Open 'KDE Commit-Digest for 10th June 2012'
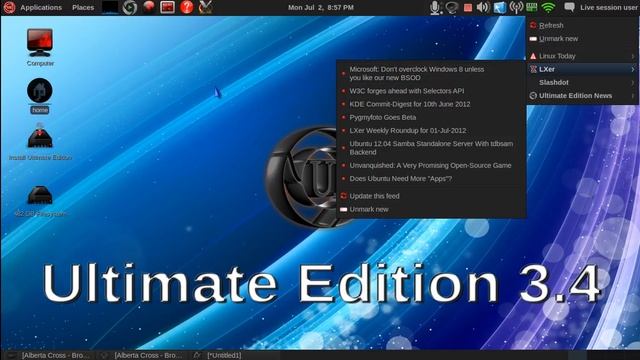The image size is (640, 360). tap(431, 104)
